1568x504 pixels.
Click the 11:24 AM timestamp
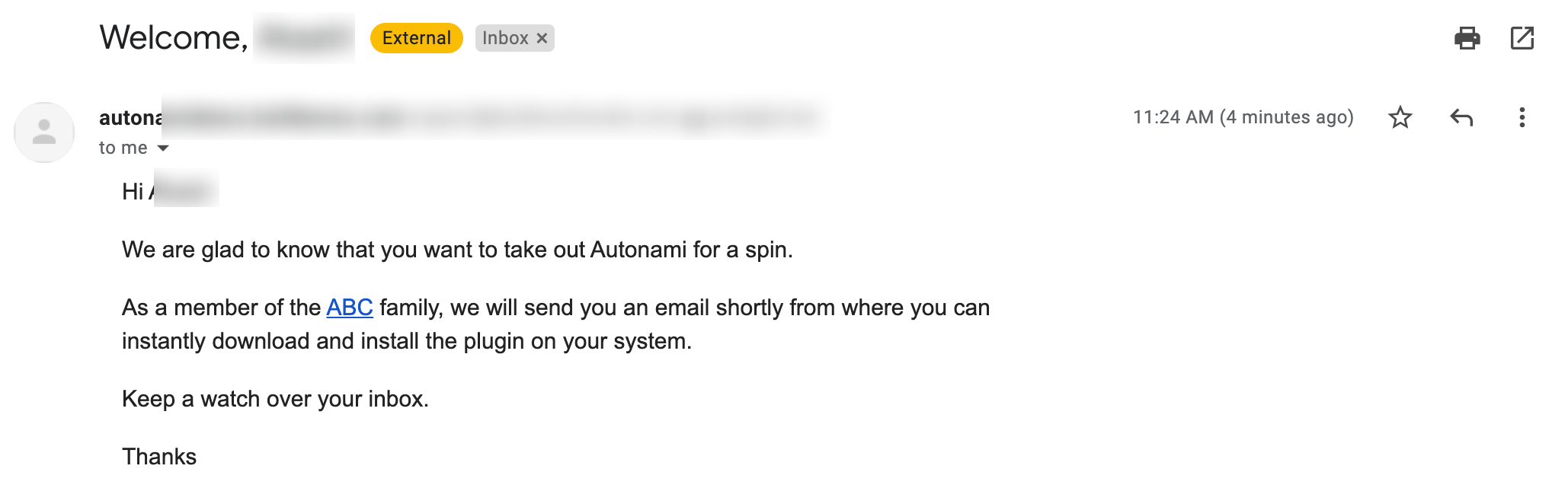click(x=1243, y=117)
